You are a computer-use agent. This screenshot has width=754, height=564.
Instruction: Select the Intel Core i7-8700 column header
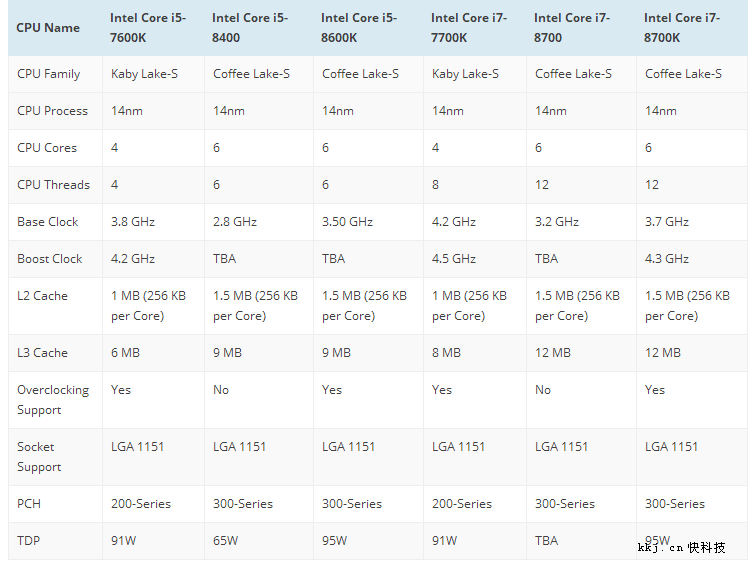(572, 28)
